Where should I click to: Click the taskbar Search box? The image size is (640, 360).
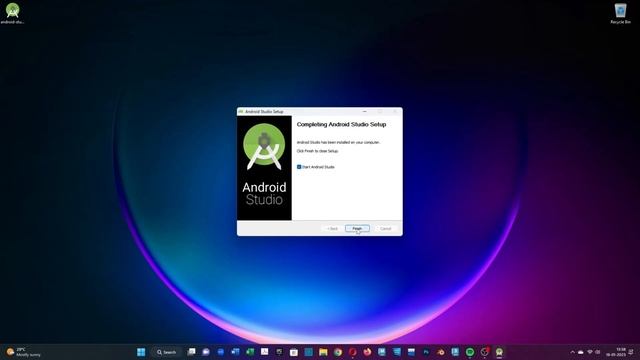(x=167, y=352)
